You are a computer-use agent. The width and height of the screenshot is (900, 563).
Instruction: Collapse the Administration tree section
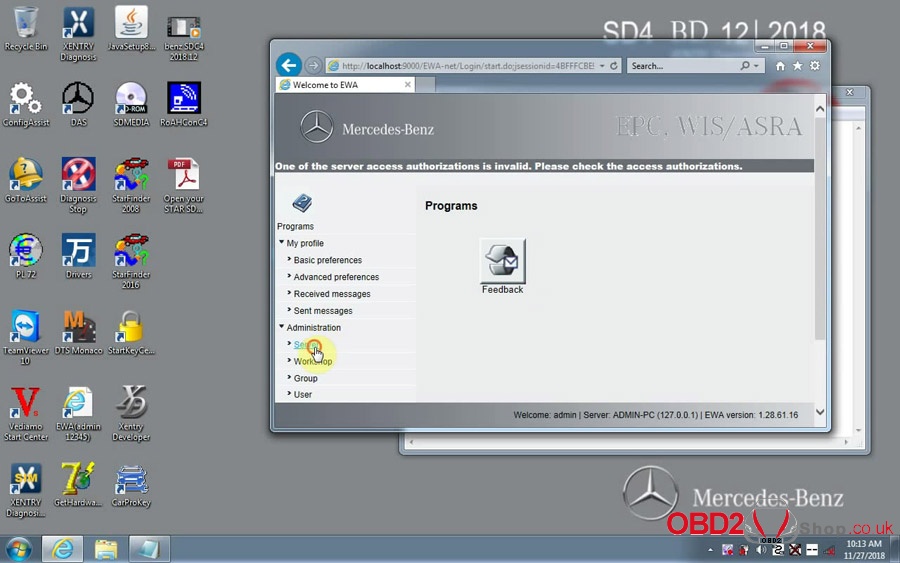click(281, 327)
